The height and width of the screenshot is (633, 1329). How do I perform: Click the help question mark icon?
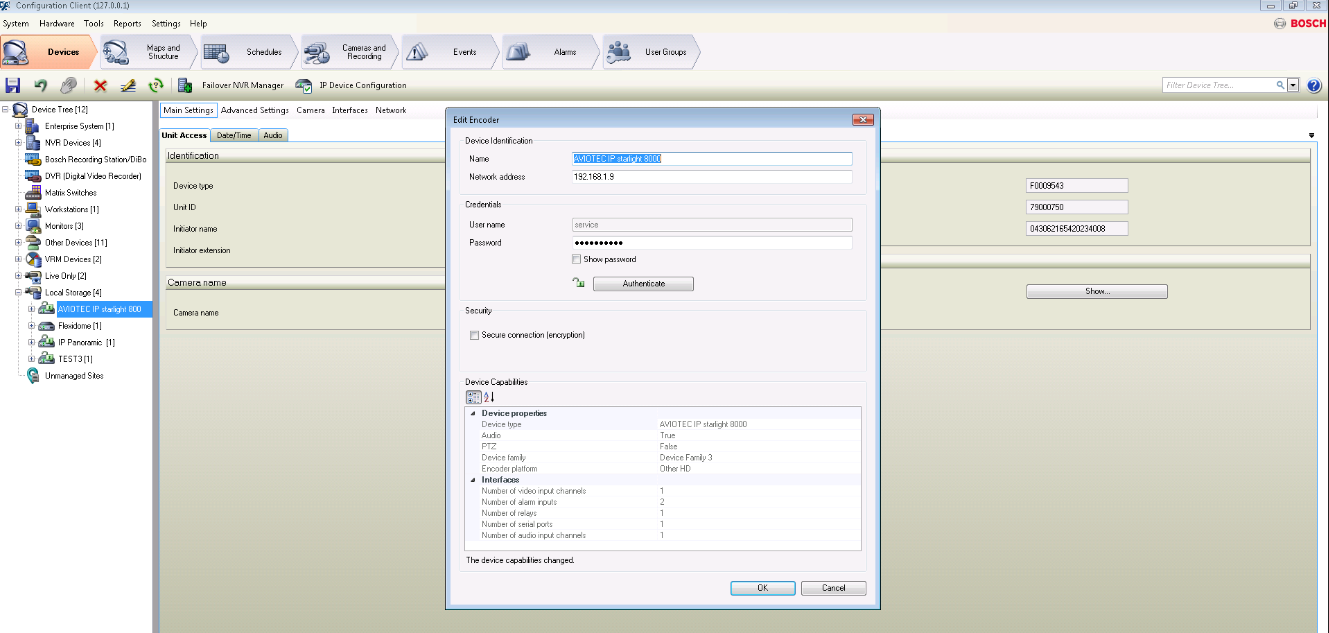click(1314, 86)
